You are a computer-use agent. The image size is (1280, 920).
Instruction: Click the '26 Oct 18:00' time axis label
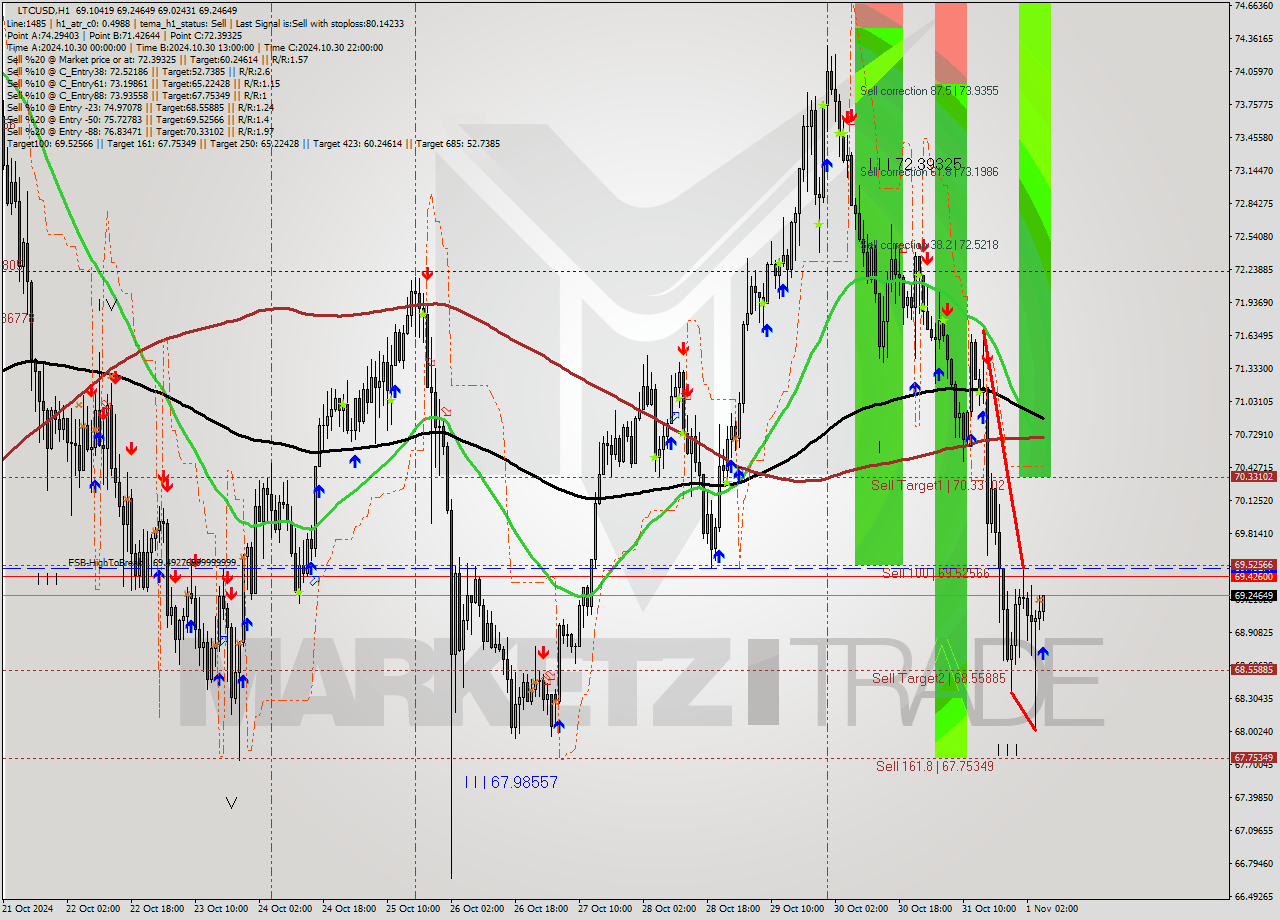(x=540, y=909)
